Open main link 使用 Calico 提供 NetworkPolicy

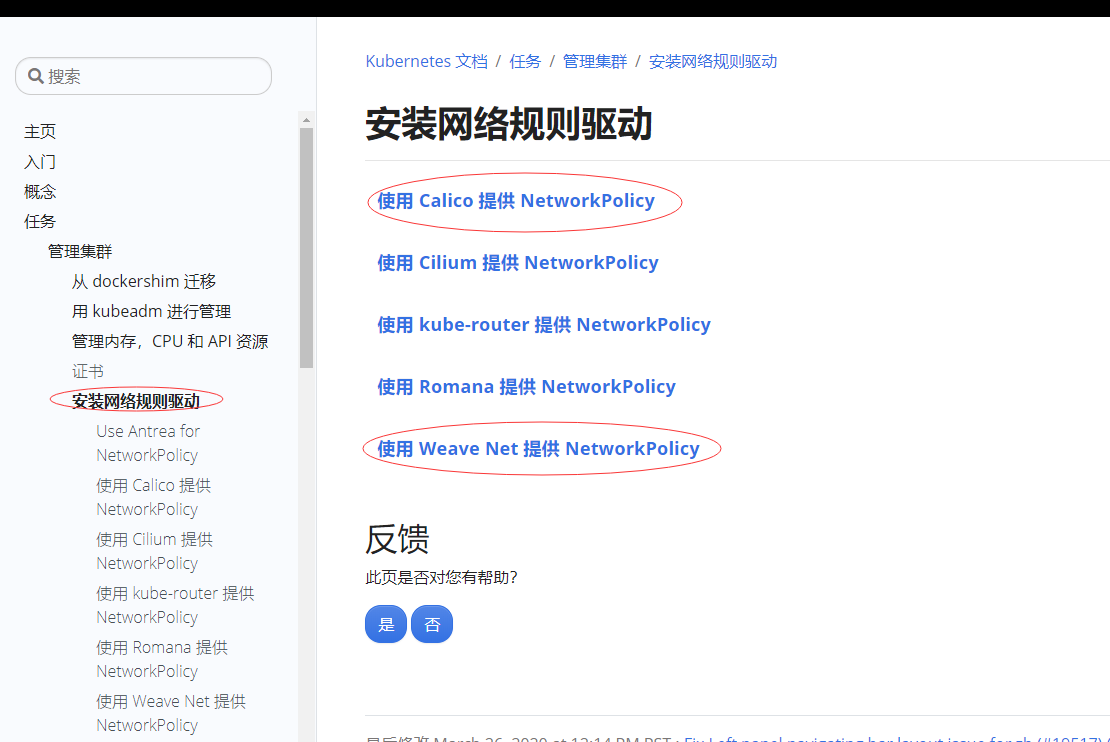pyautogui.click(x=516, y=201)
